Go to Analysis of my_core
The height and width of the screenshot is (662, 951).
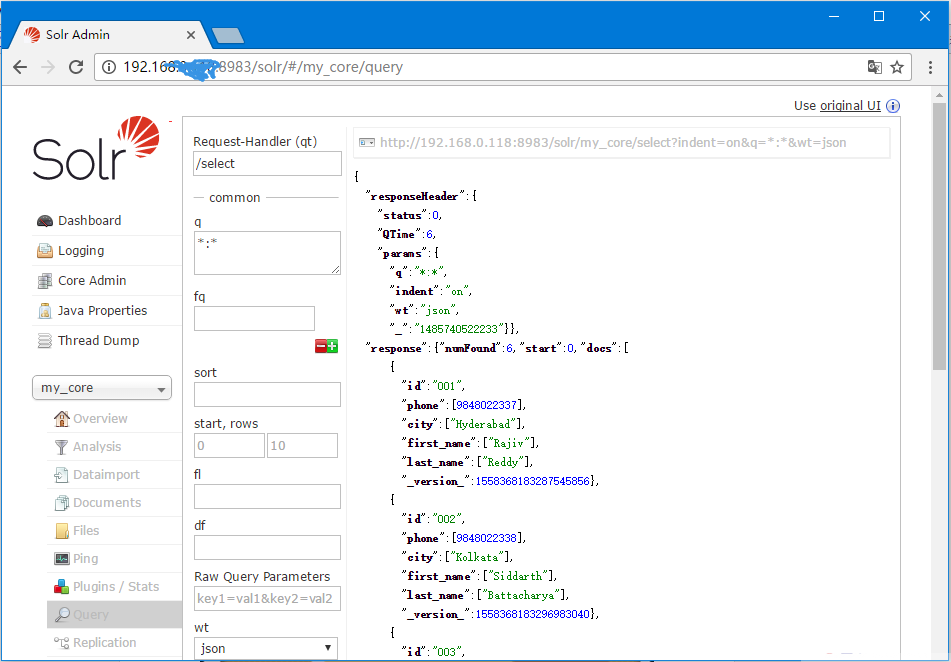click(x=97, y=447)
